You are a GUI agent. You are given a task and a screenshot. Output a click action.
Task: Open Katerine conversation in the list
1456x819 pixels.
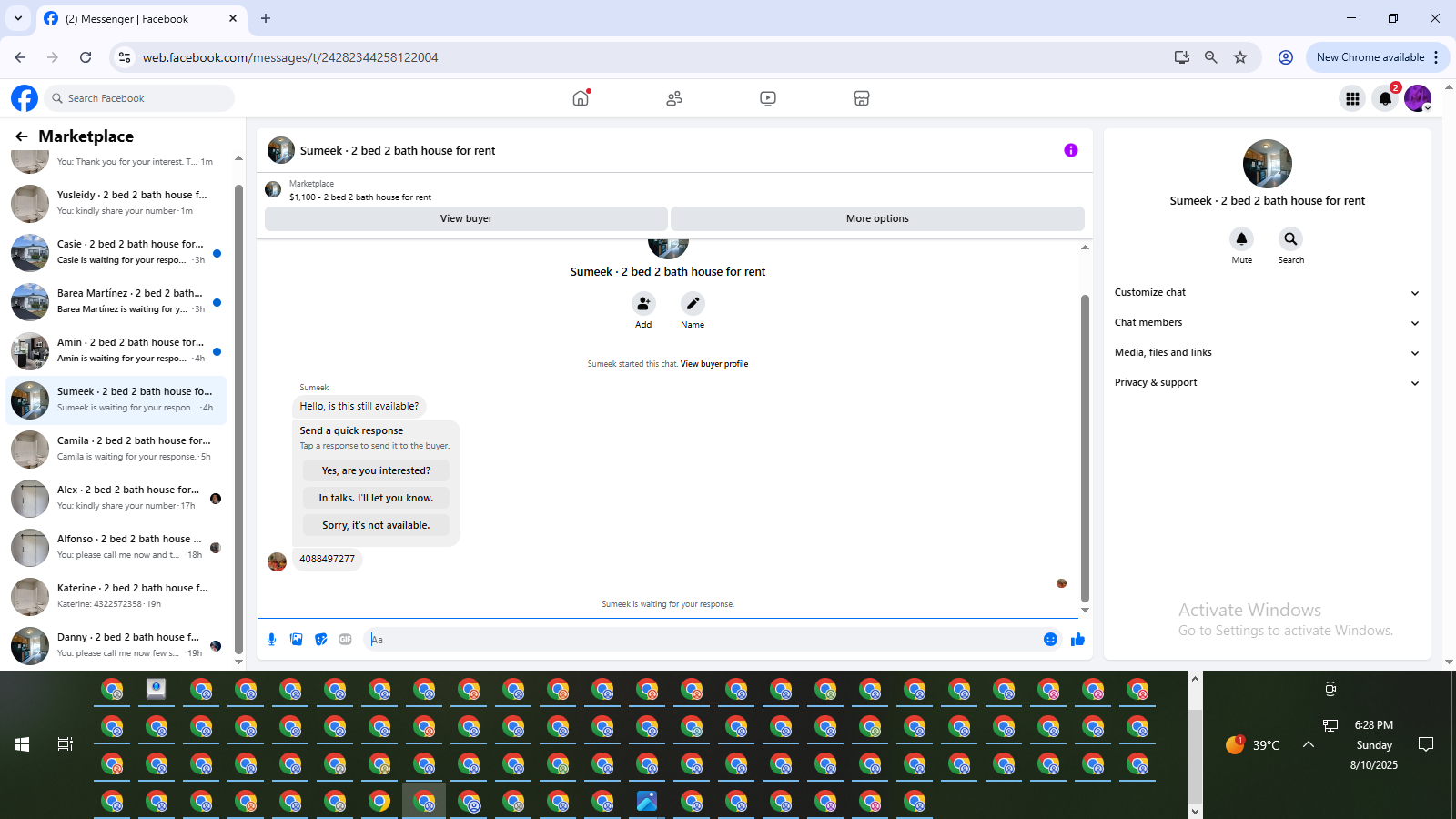[x=116, y=597]
